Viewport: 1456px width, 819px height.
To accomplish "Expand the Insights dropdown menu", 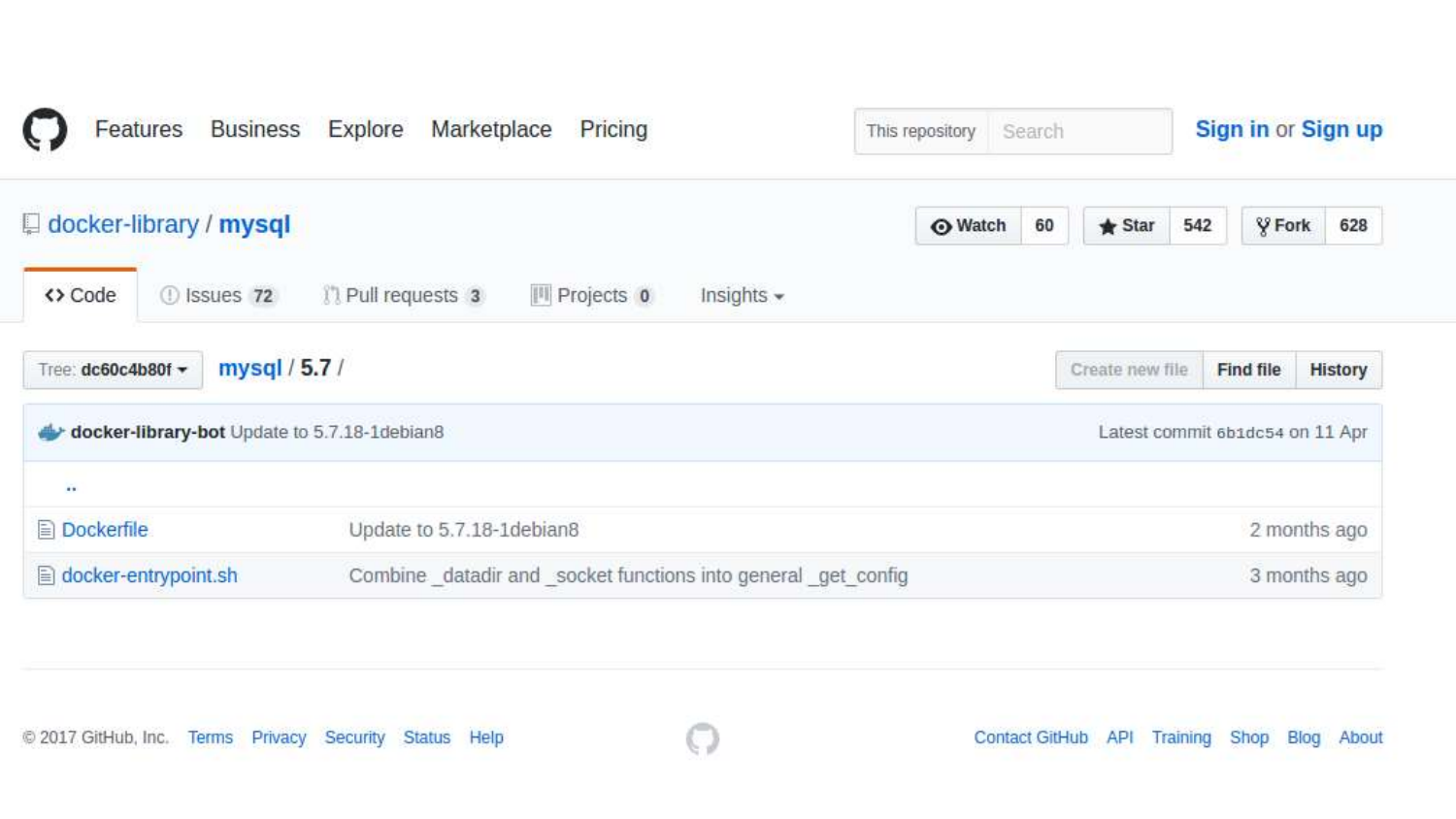I will tap(742, 296).
